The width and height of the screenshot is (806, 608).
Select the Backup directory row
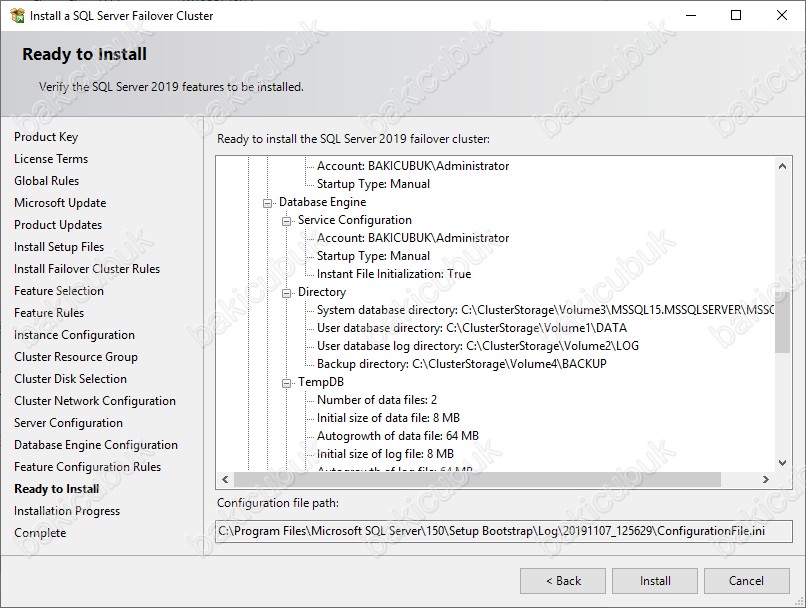click(462, 364)
